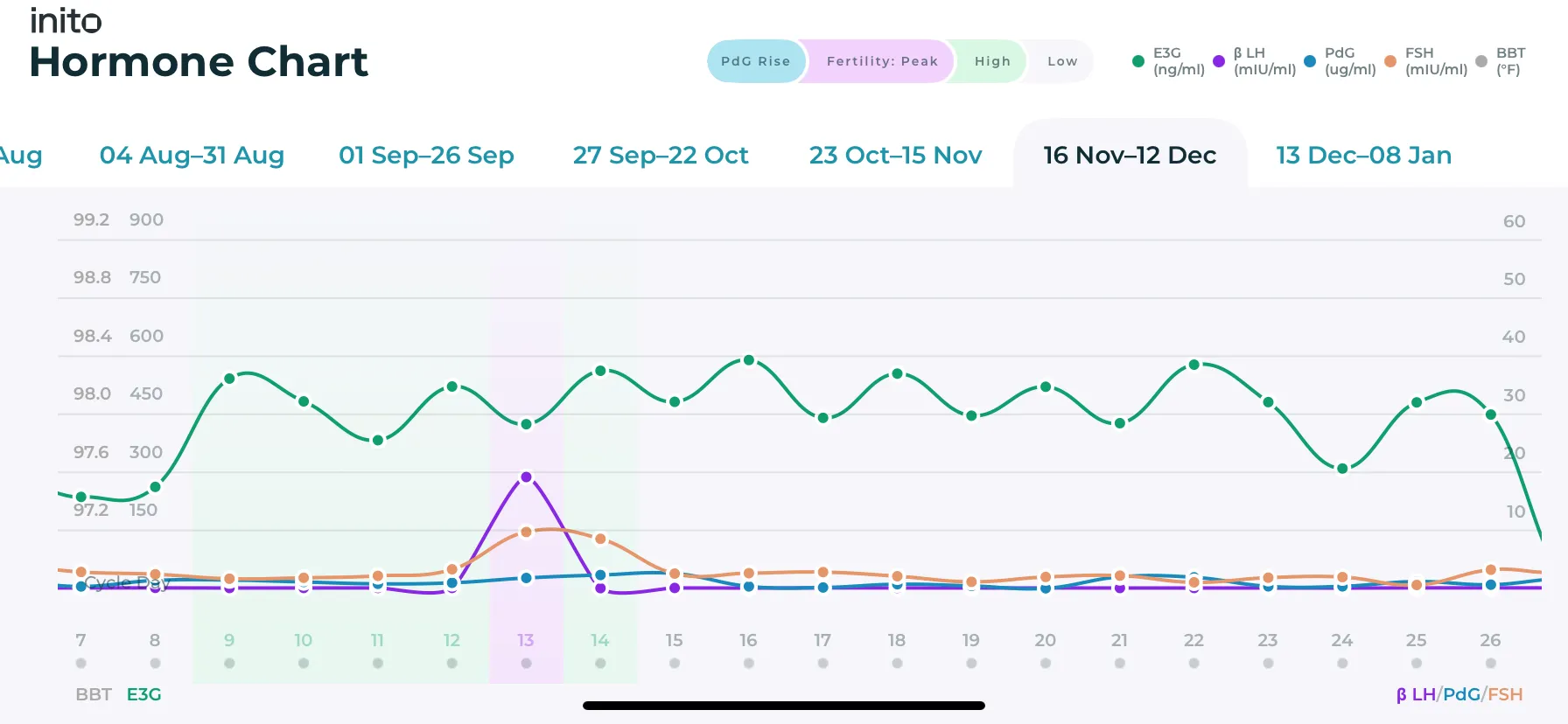
Task: Click the purple β LH legend dot
Action: click(x=1219, y=61)
